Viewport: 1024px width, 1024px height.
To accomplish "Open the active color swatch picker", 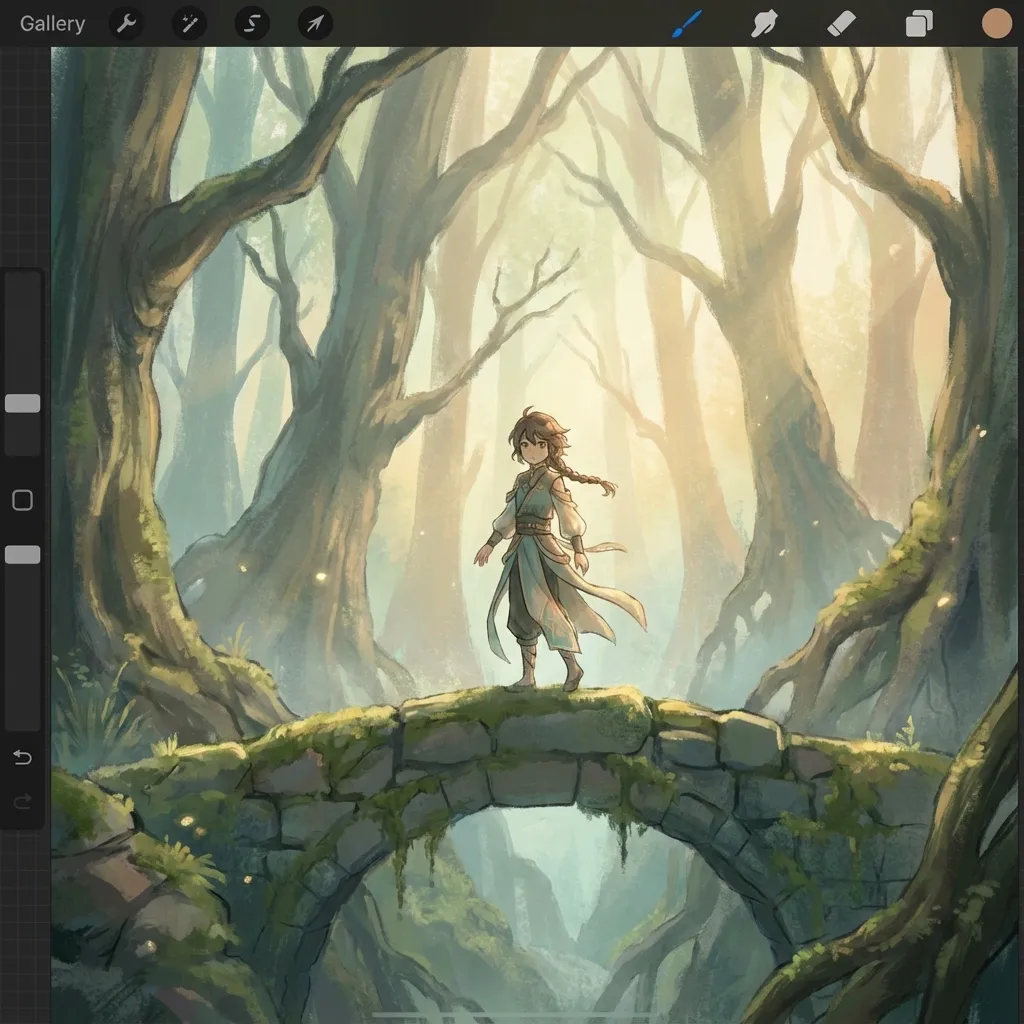I will [x=996, y=23].
